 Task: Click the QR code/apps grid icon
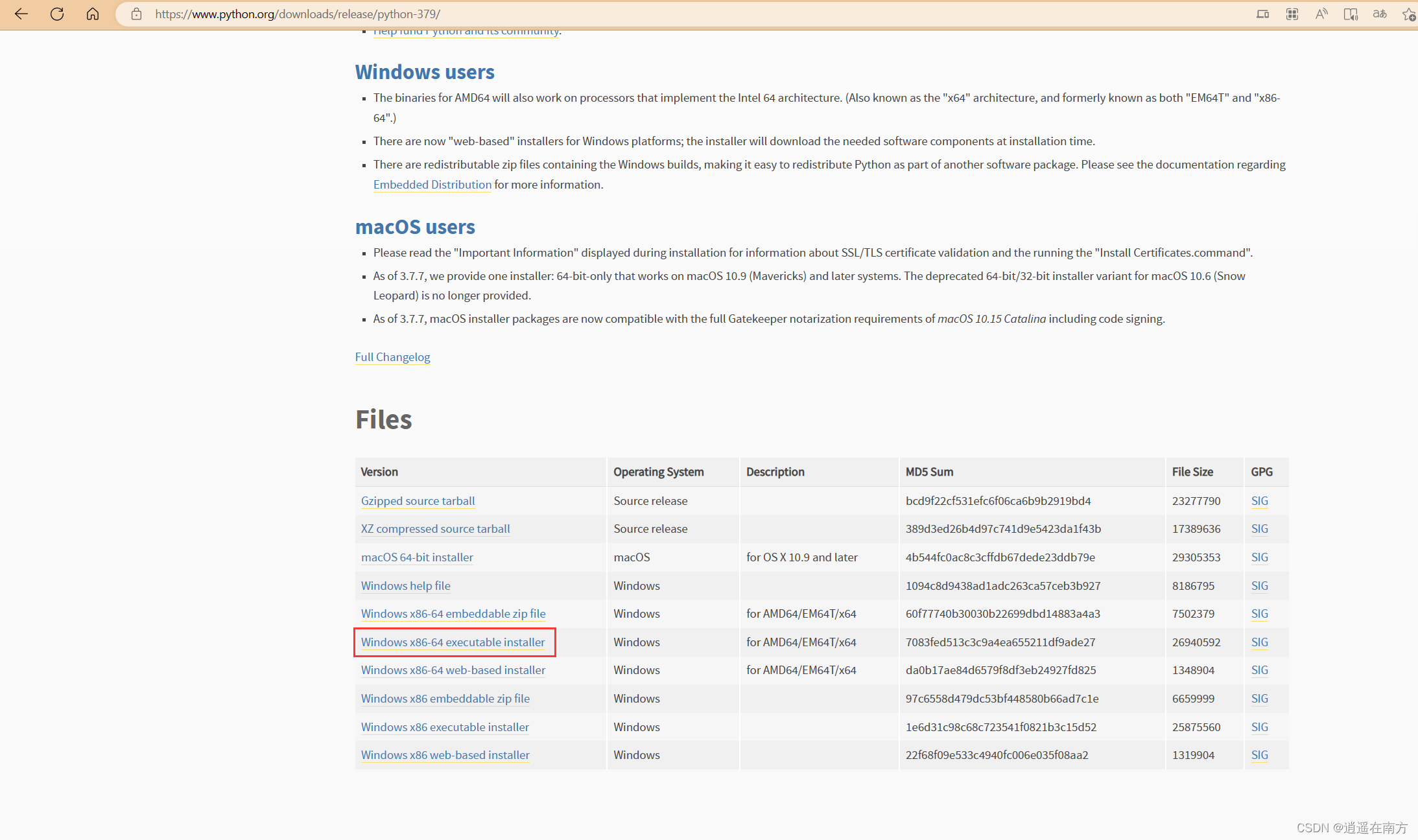pyautogui.click(x=1292, y=14)
